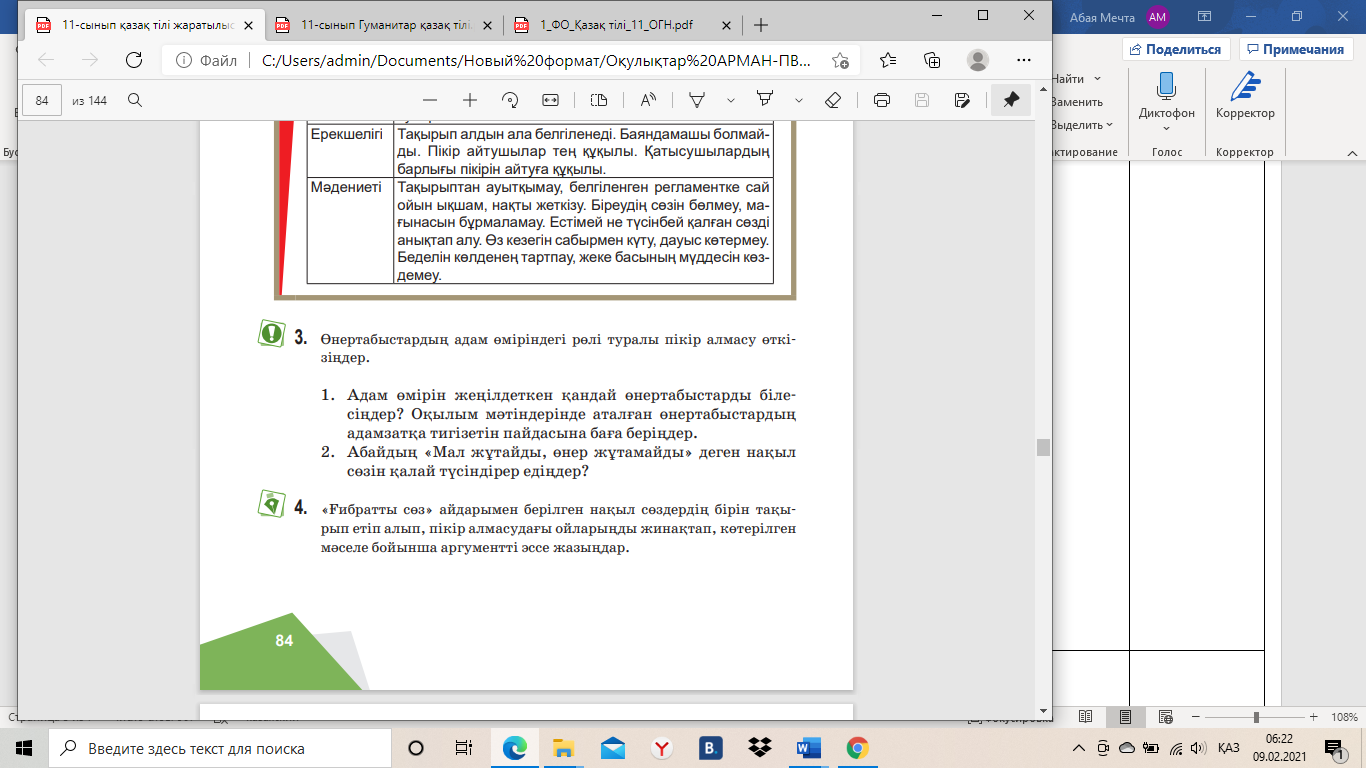Open the Edge favorites list
The height and width of the screenshot is (768, 1366).
(889, 60)
